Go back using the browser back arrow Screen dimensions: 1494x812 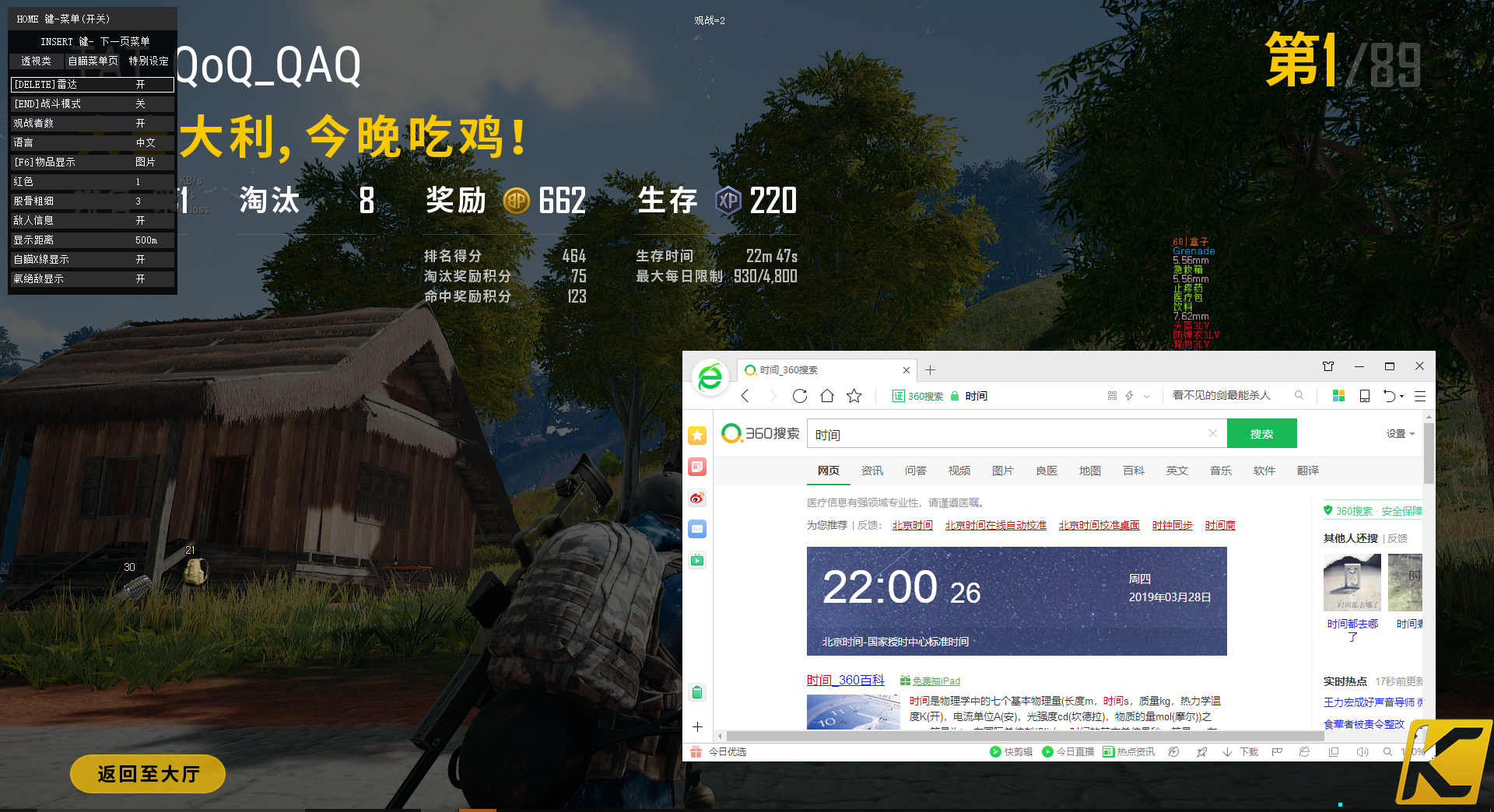(745, 396)
